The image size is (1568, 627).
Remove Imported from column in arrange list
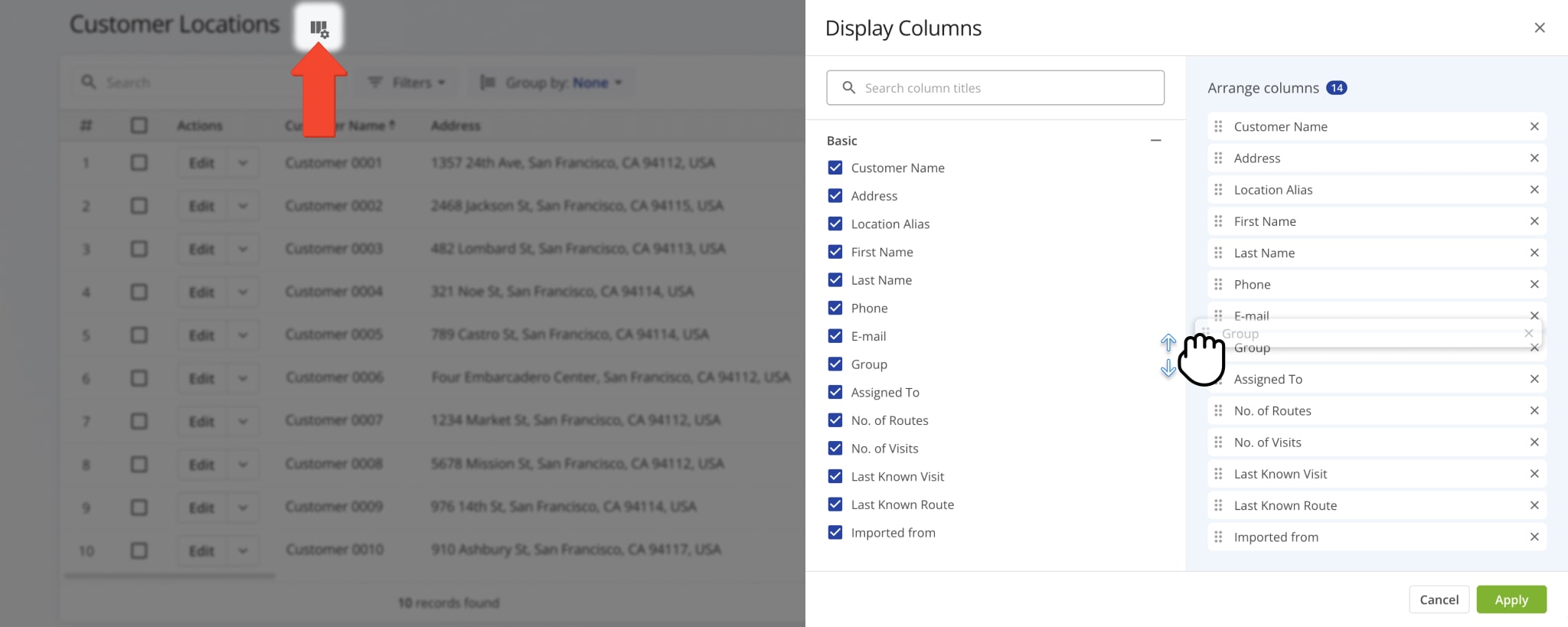click(1534, 537)
